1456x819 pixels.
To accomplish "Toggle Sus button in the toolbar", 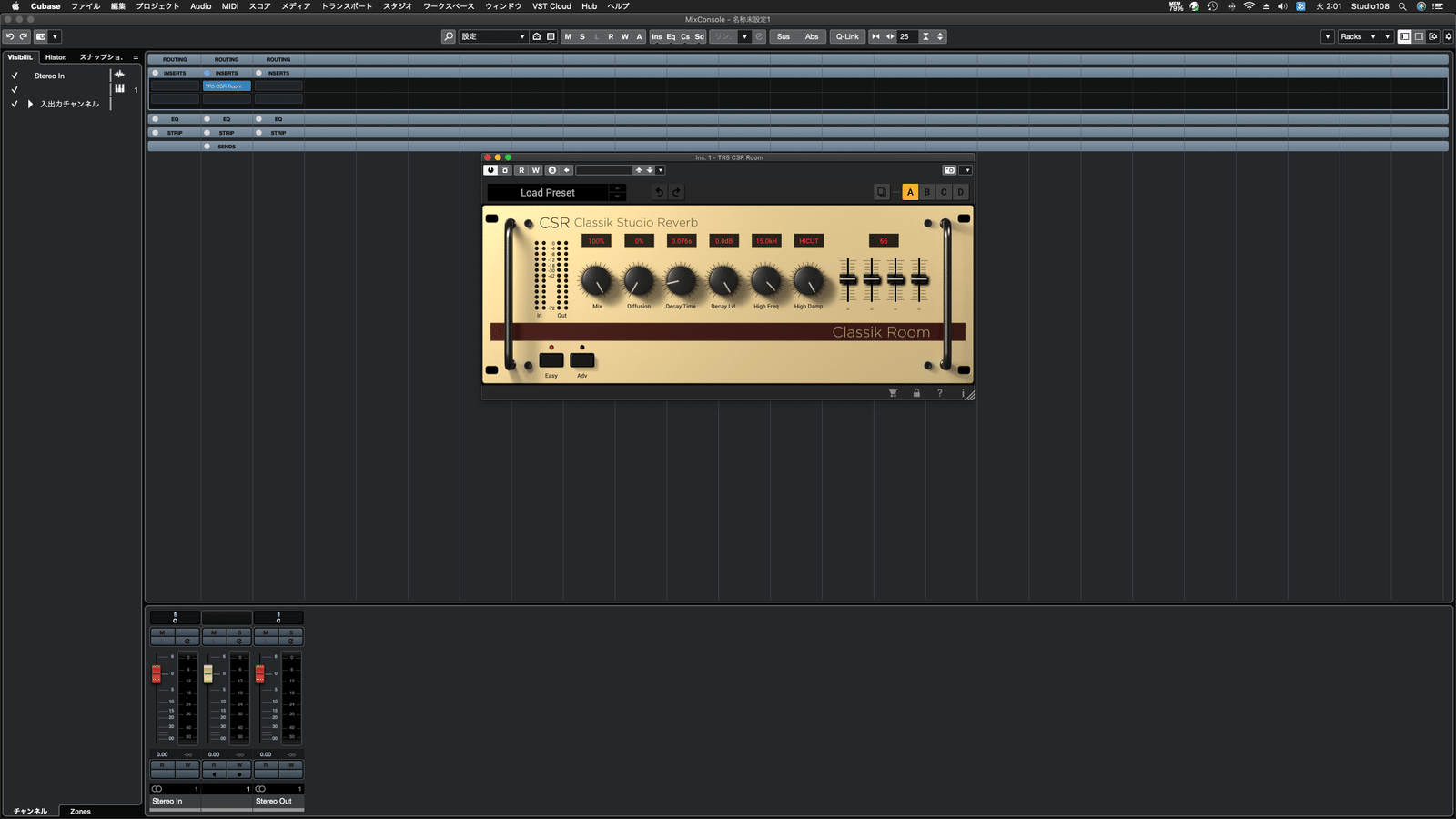I will click(784, 36).
